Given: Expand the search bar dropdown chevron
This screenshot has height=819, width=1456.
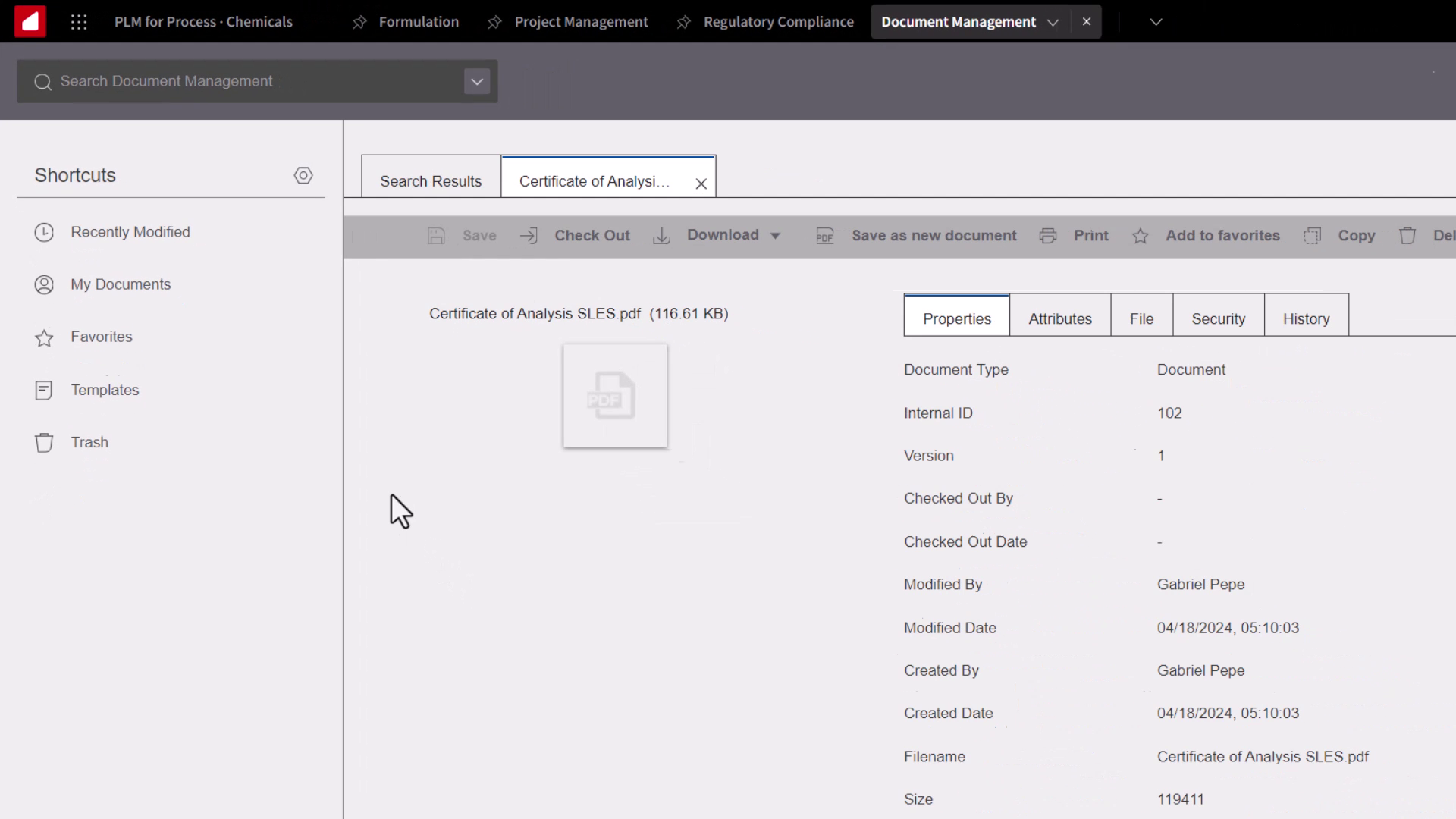Looking at the screenshot, I should point(476,80).
